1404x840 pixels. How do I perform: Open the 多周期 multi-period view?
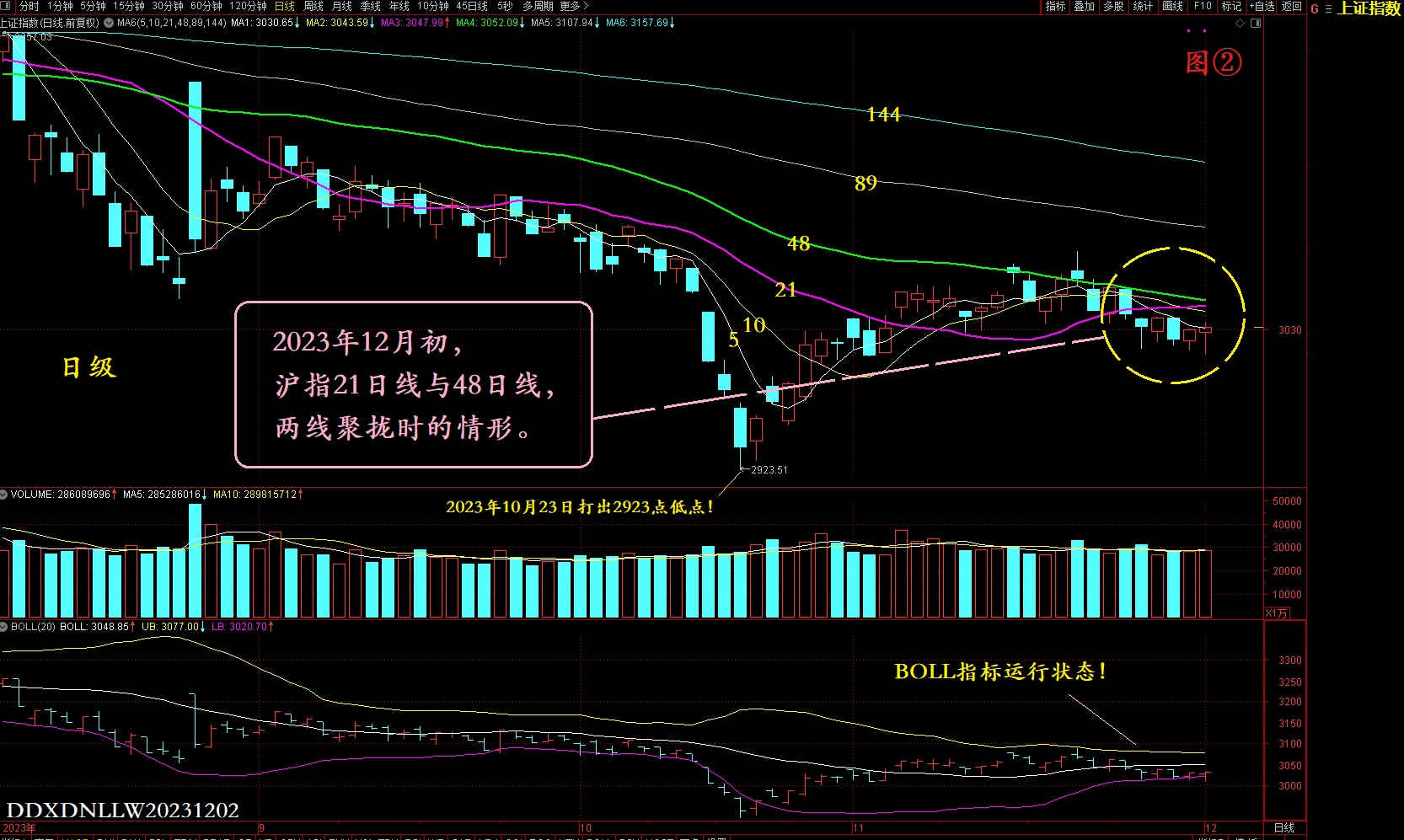[x=538, y=6]
